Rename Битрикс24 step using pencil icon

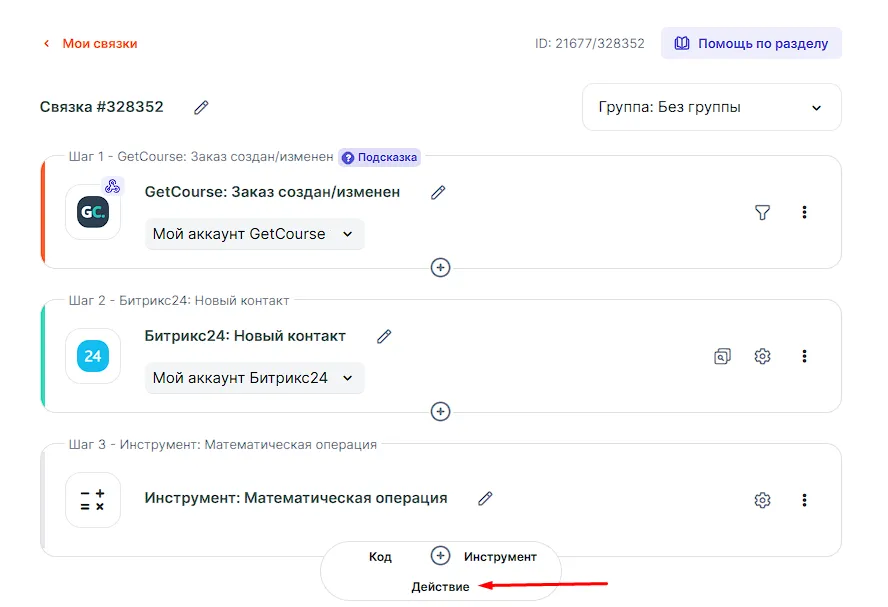click(x=384, y=337)
